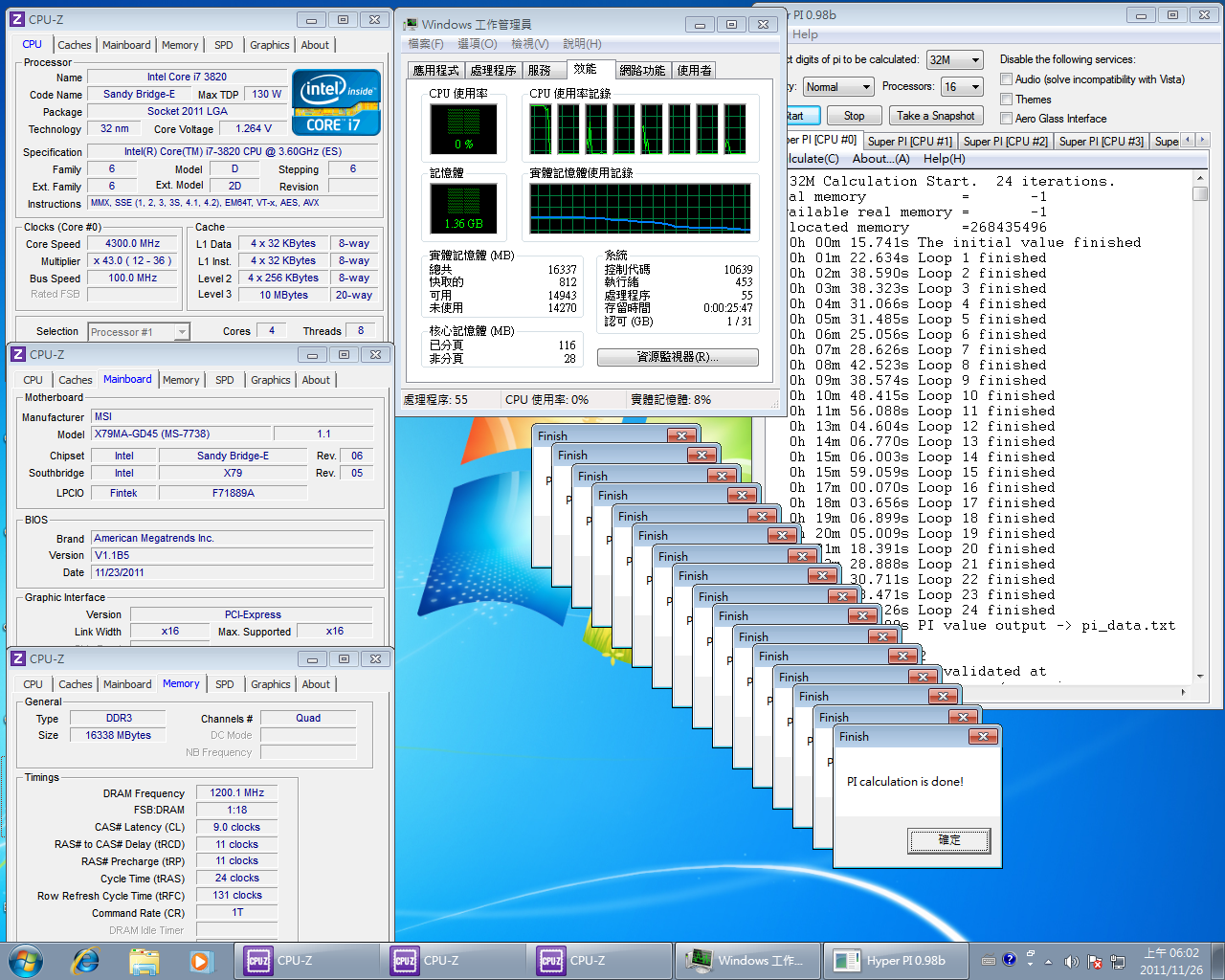Open 處理程序 tab in Task Manager

[x=493, y=70]
